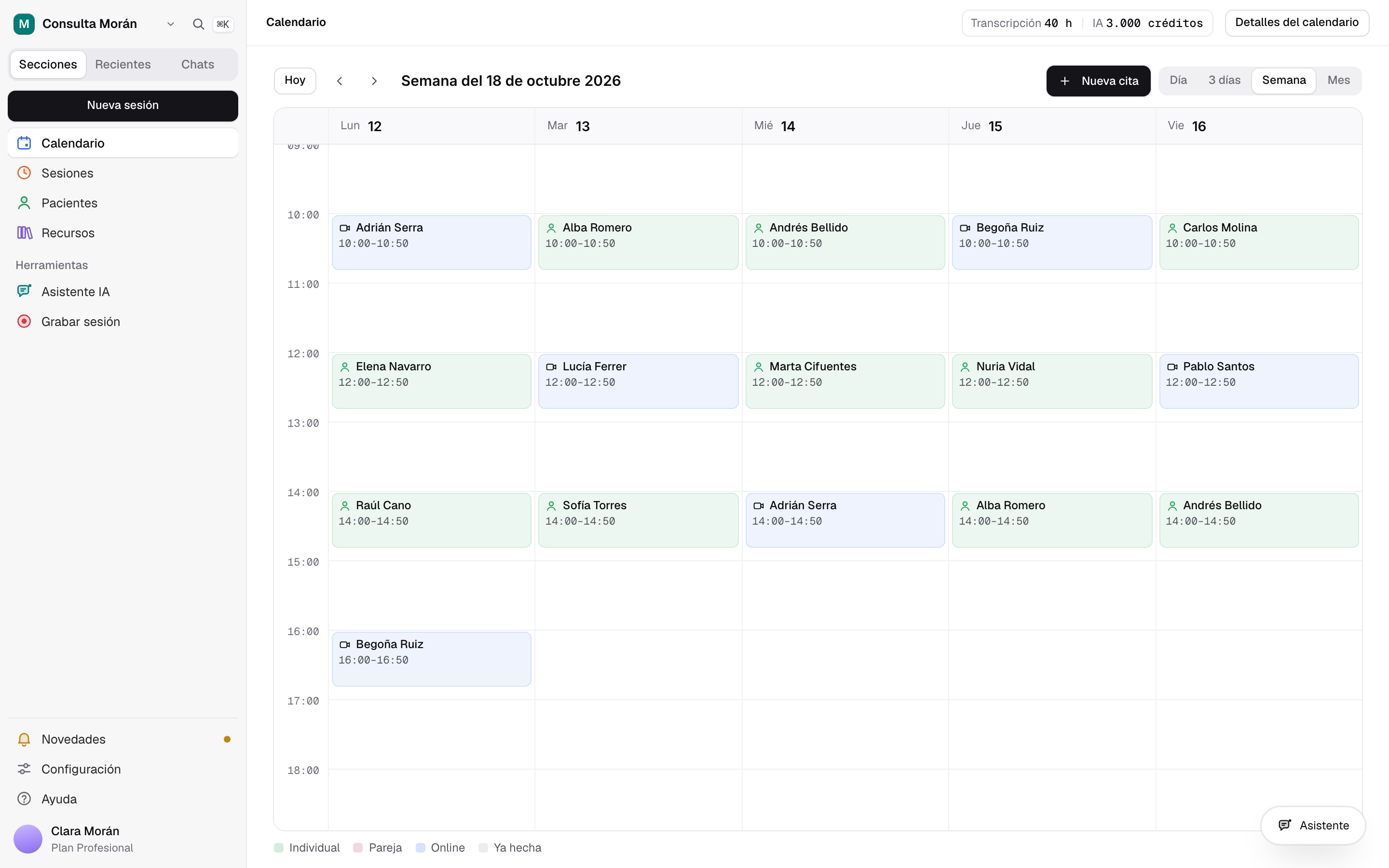
Task: Open Ayuda question mark icon
Action: [x=24, y=799]
